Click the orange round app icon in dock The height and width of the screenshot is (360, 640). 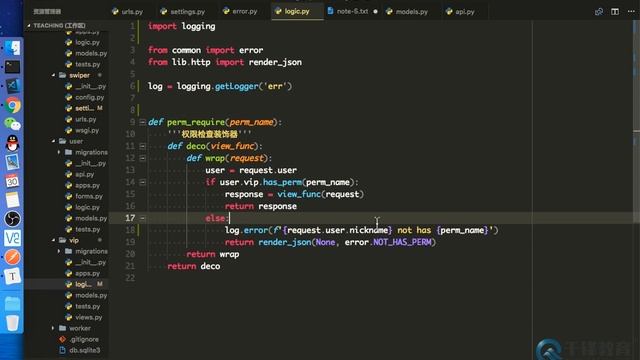(x=12, y=257)
